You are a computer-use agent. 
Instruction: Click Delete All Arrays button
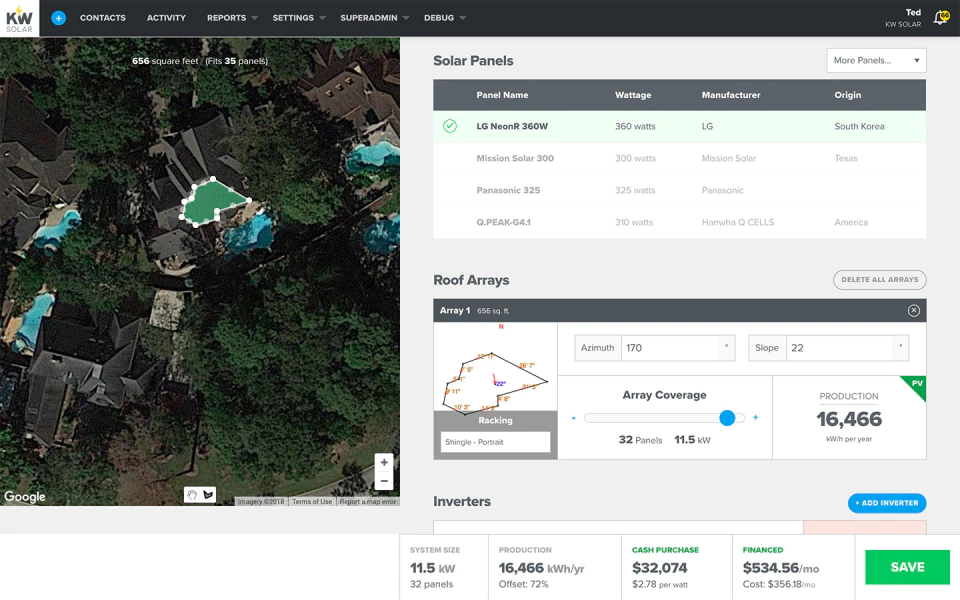pos(879,280)
